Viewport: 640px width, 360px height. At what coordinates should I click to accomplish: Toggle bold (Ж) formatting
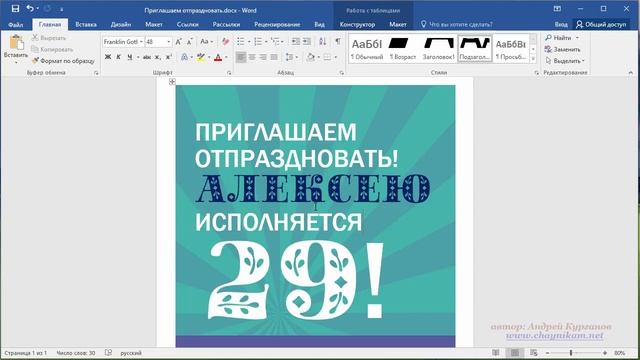click(x=108, y=57)
